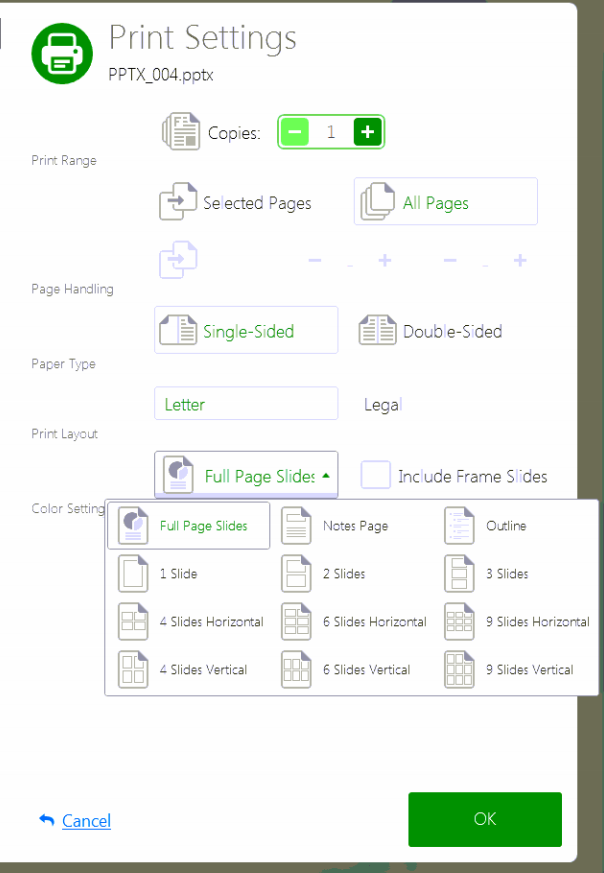Click the Cancel link
Viewport: 604px width, 873px height.
[x=86, y=820]
